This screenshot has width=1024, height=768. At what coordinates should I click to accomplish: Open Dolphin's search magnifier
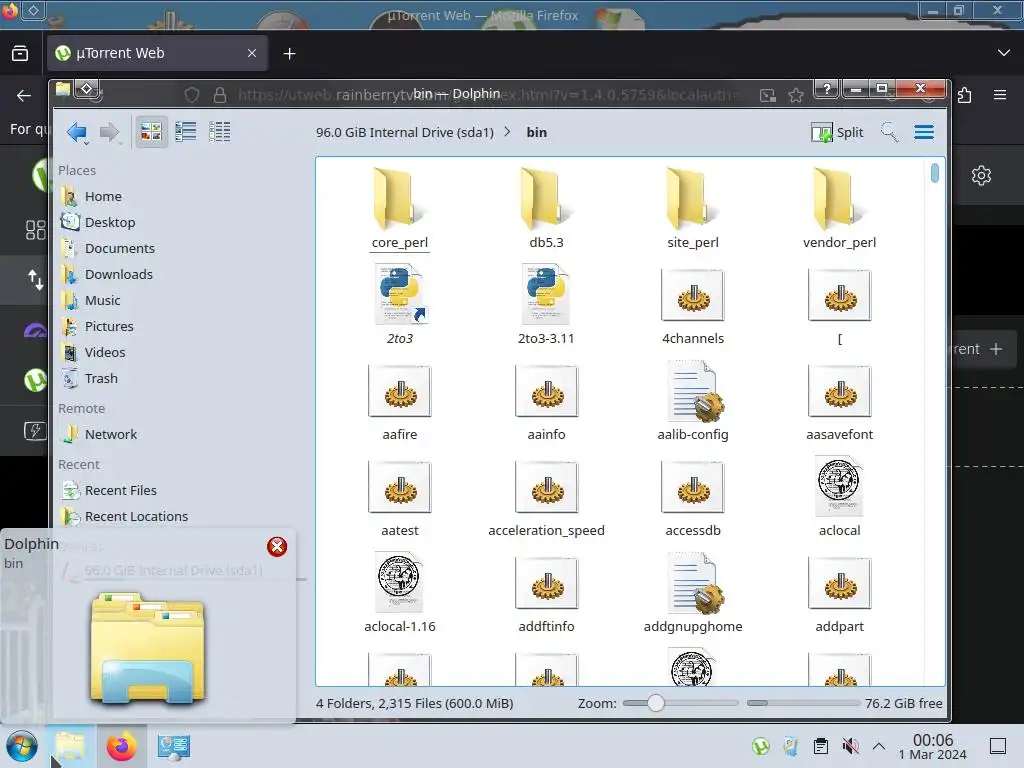point(889,133)
